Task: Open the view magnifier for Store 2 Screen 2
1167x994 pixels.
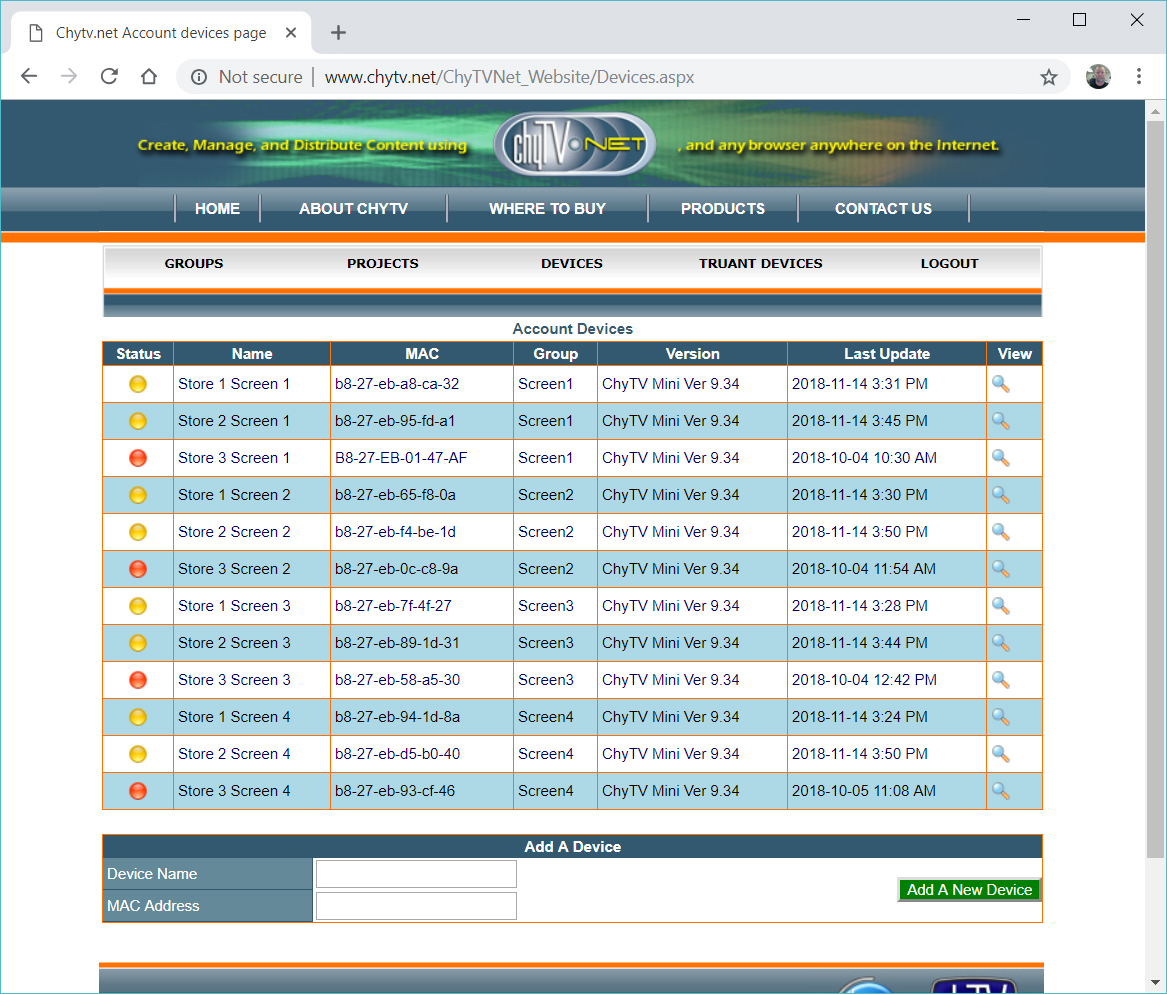Action: [1001, 532]
